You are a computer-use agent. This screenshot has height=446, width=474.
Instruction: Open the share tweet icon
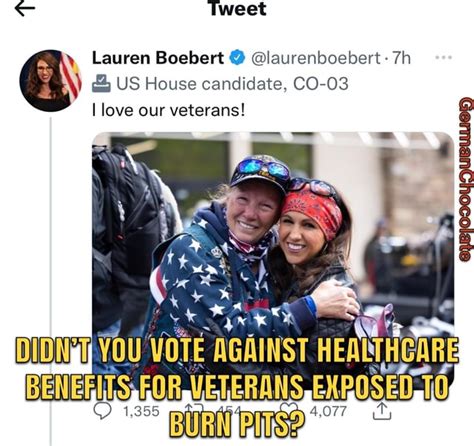click(x=382, y=410)
